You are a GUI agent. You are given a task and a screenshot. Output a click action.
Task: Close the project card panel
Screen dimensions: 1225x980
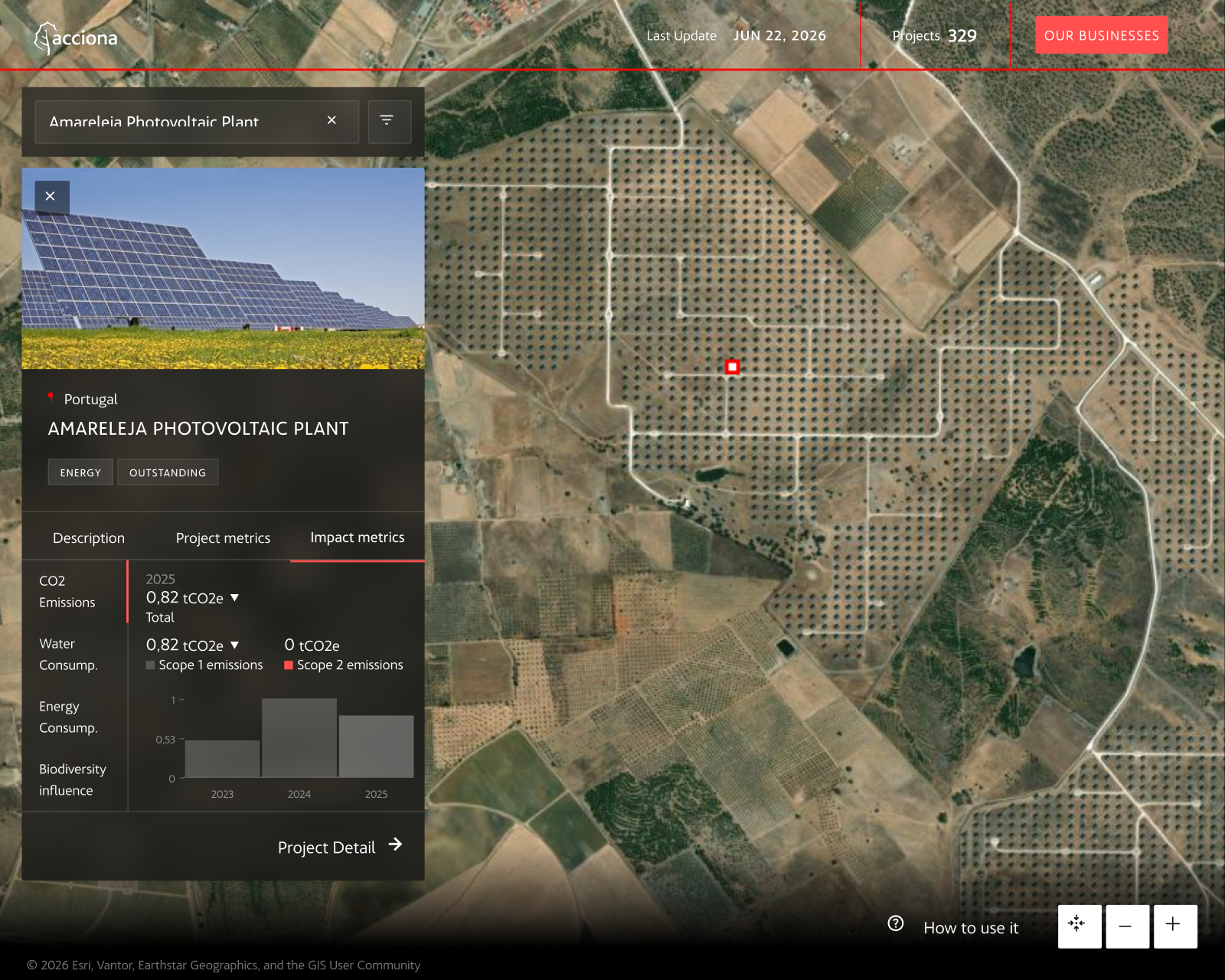coord(51,197)
